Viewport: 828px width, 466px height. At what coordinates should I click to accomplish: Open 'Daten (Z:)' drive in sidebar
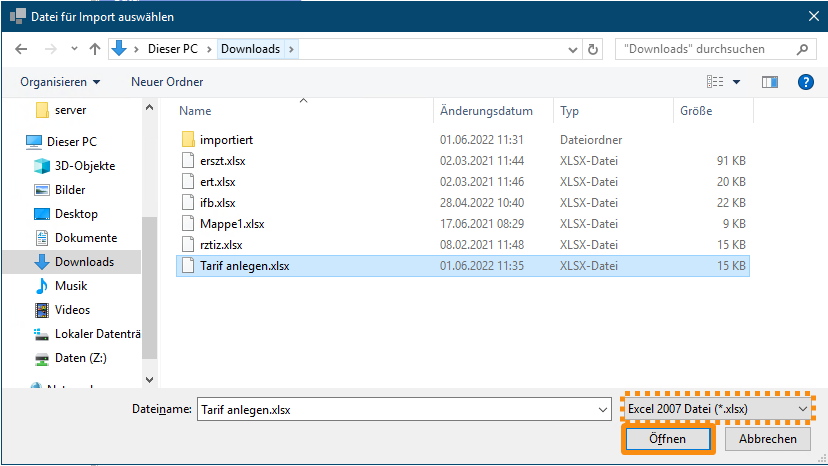(x=81, y=358)
